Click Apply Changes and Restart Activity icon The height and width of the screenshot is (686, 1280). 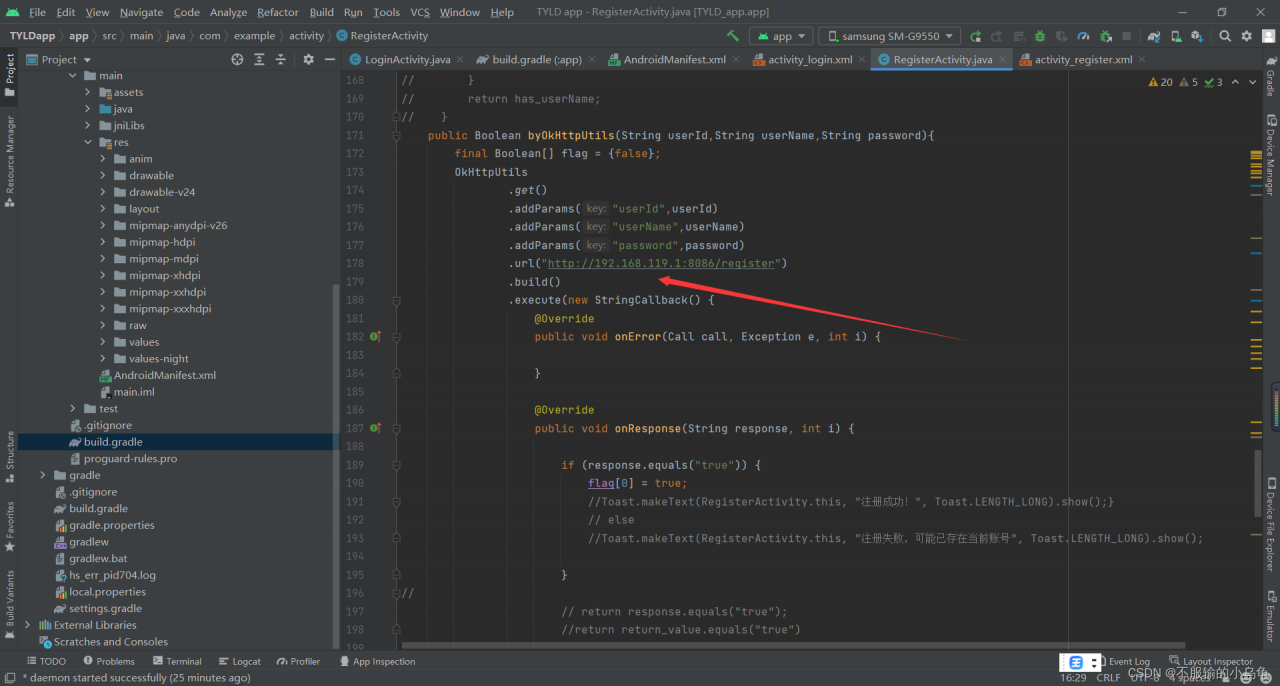(997, 36)
